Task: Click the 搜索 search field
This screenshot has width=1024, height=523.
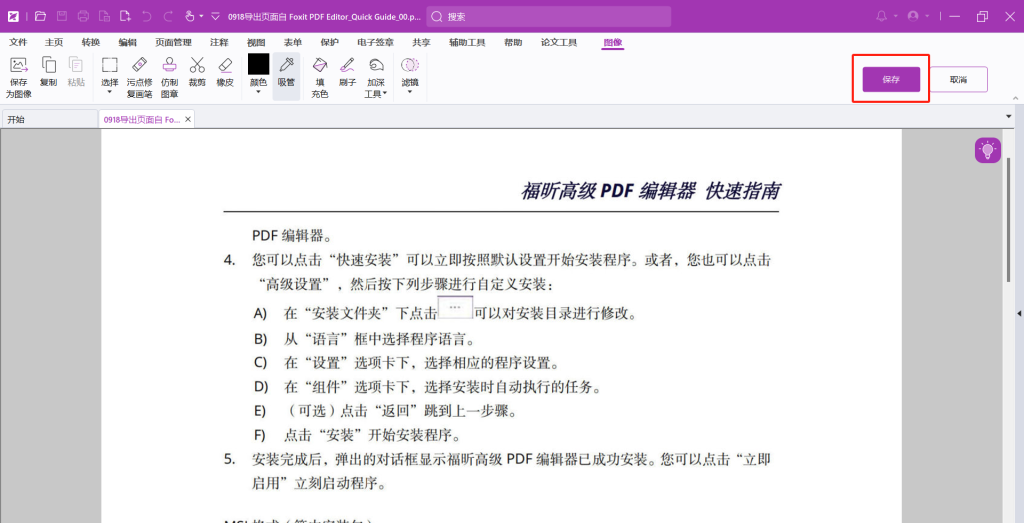Action: tap(549, 17)
